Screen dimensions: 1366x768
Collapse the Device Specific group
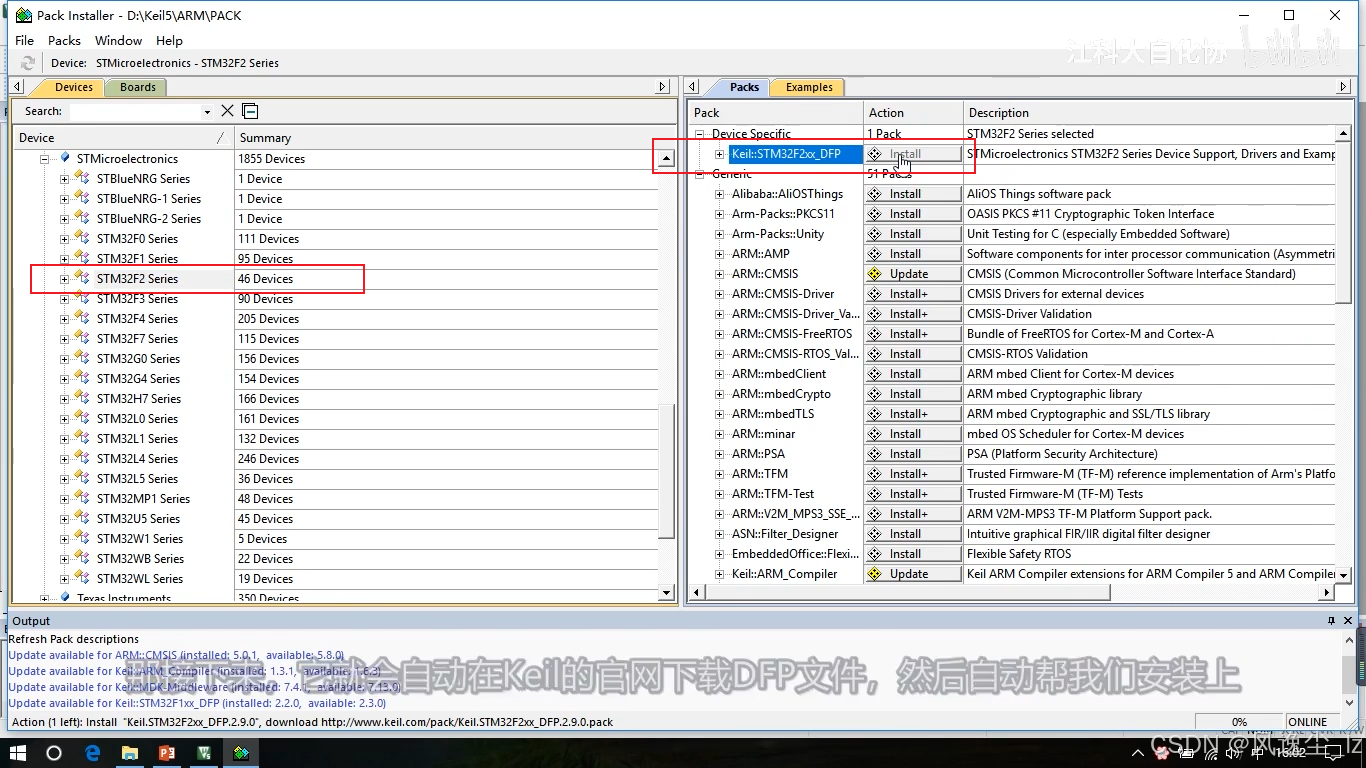click(x=700, y=134)
